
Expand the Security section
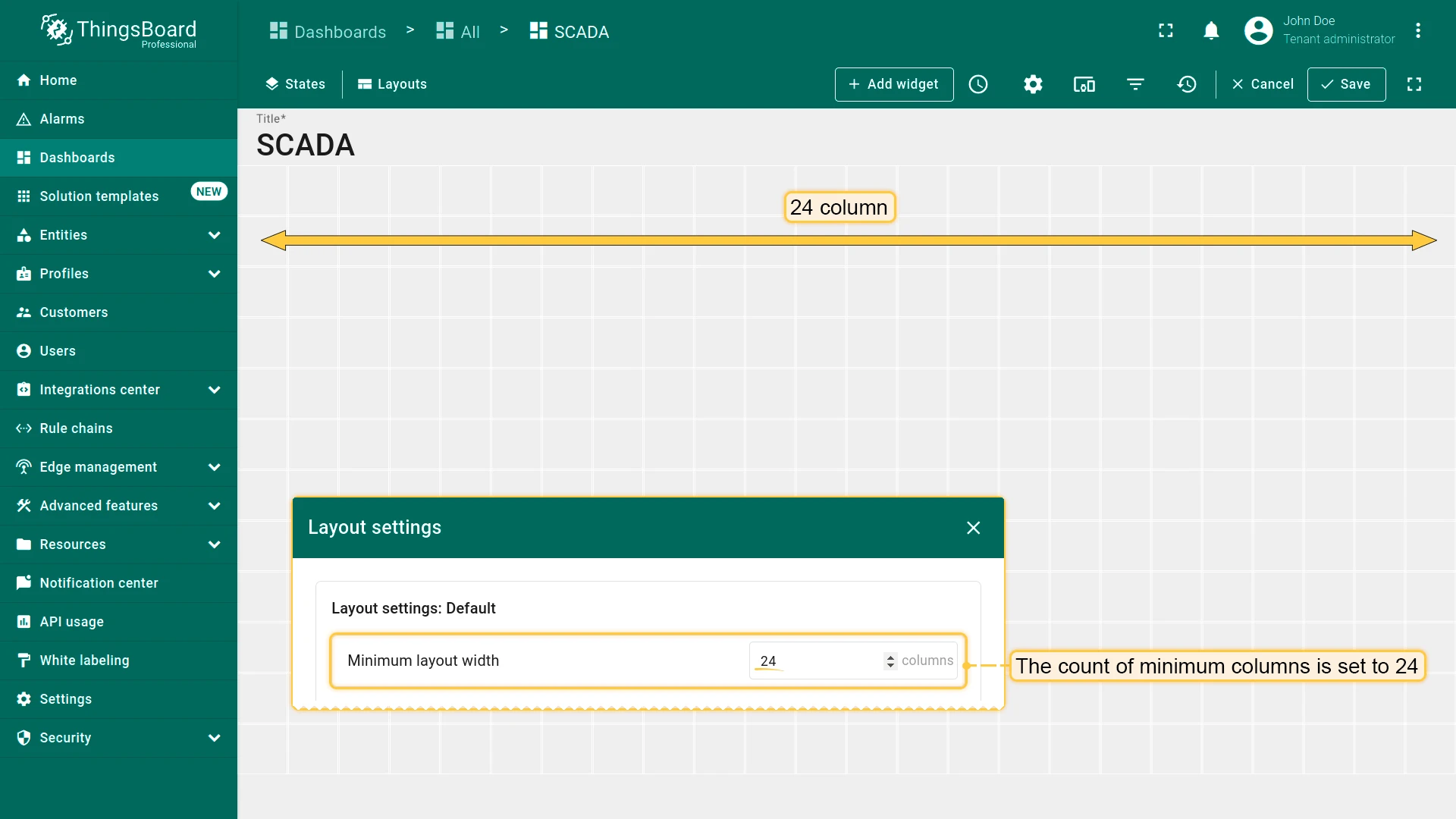(215, 738)
